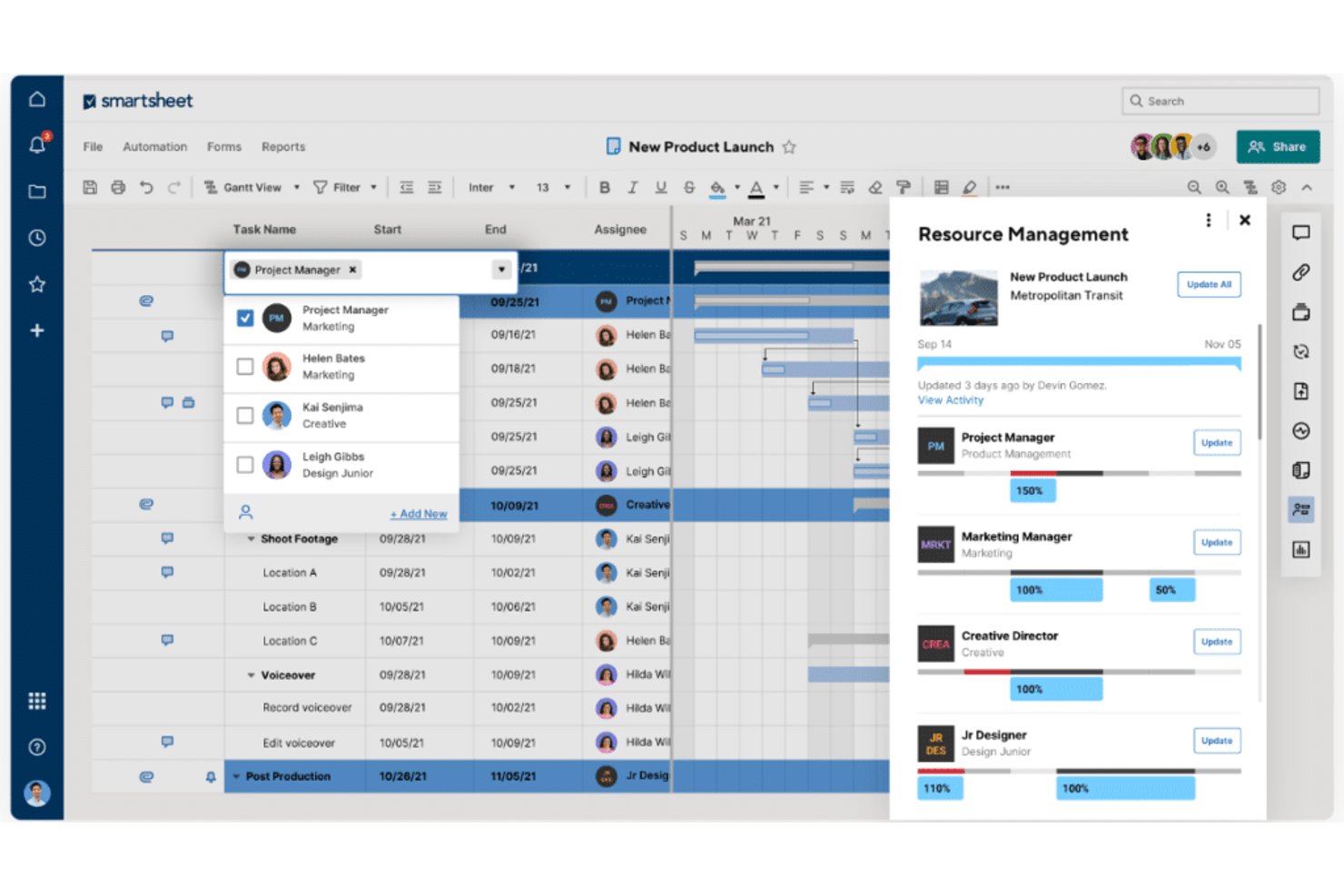The height and width of the screenshot is (896, 1344).
Task: Click the + Add New link
Action: click(x=419, y=514)
